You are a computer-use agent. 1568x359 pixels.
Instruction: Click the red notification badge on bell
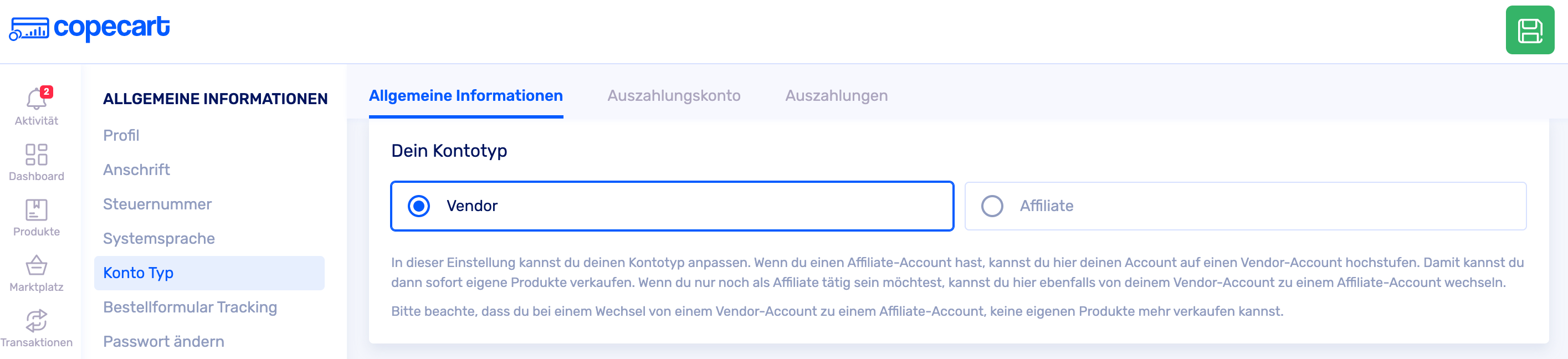tap(46, 92)
